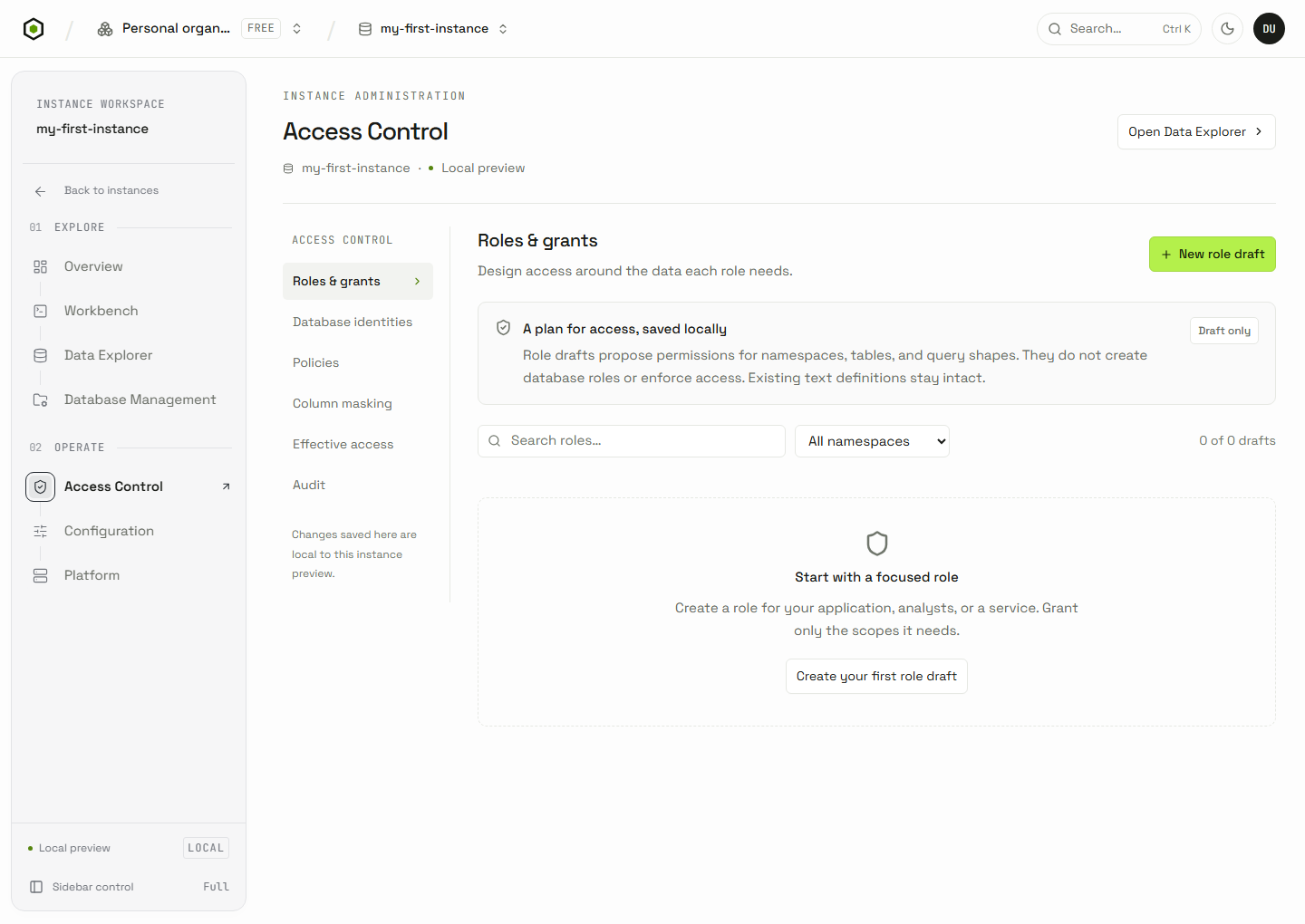This screenshot has height=924, width=1305.
Task: Open Workbench in the sidebar
Action: tap(129, 311)
